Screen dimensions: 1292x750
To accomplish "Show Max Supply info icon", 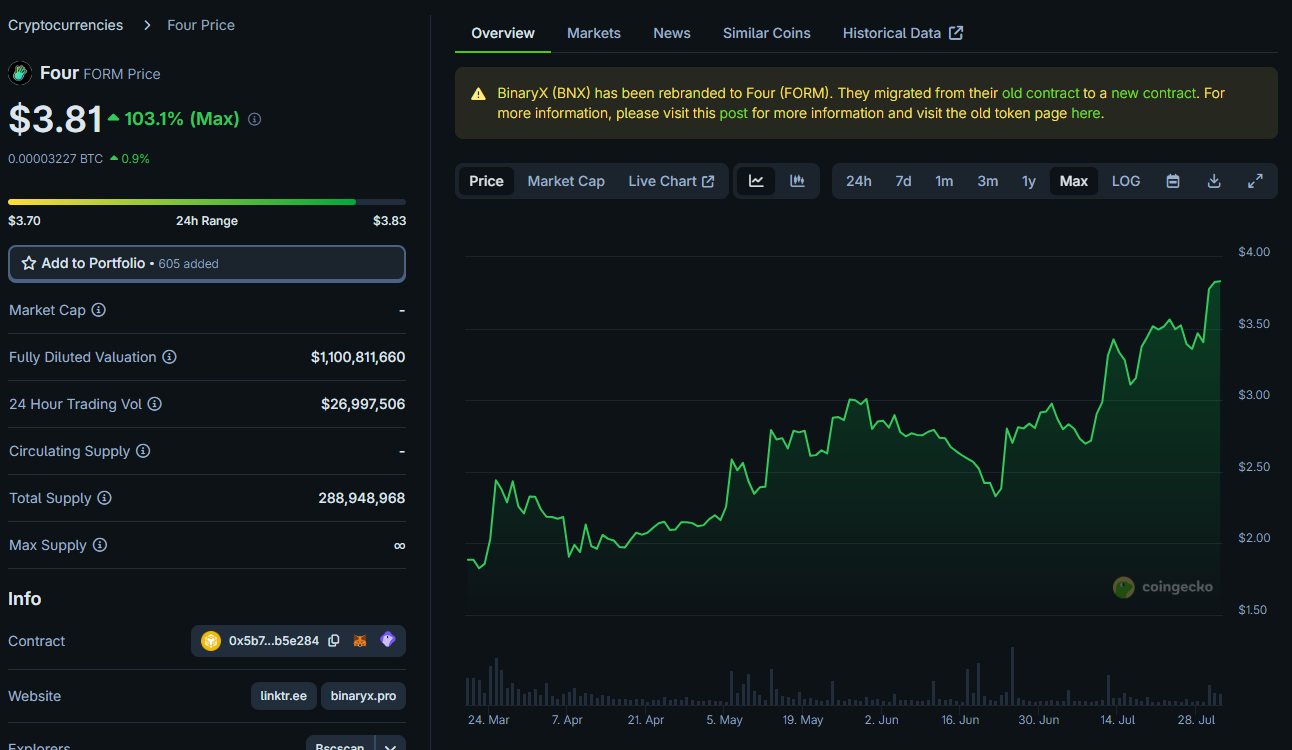I will pos(99,545).
